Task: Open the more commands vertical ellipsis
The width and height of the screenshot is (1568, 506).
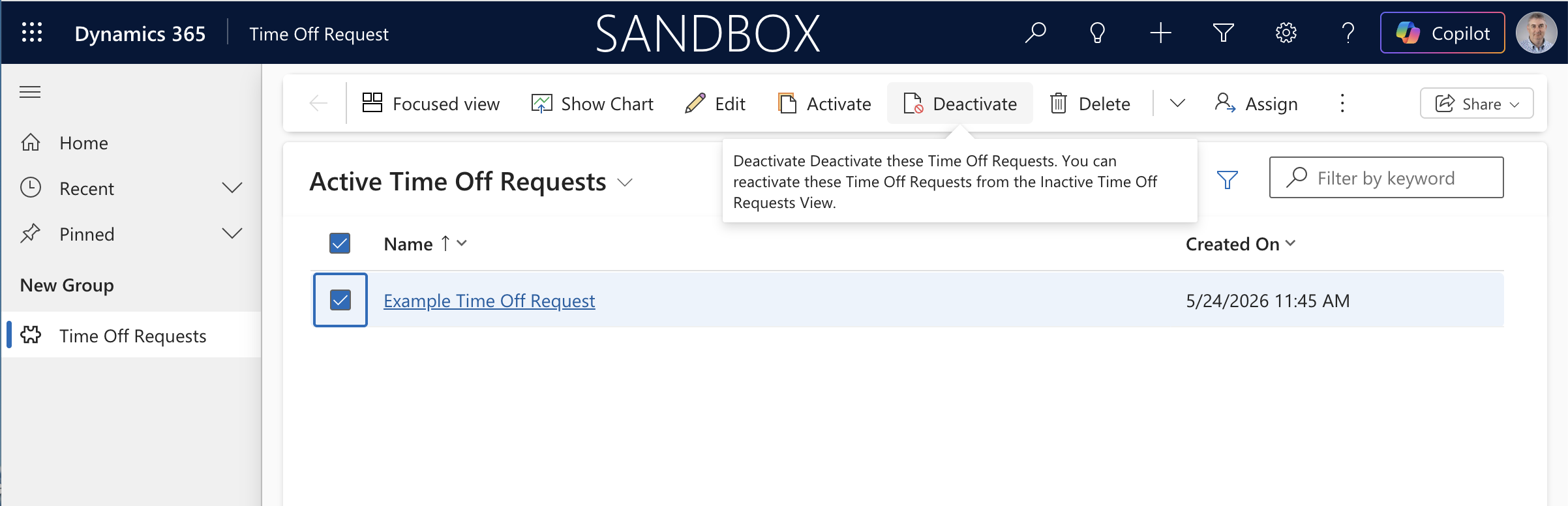Action: (1342, 103)
